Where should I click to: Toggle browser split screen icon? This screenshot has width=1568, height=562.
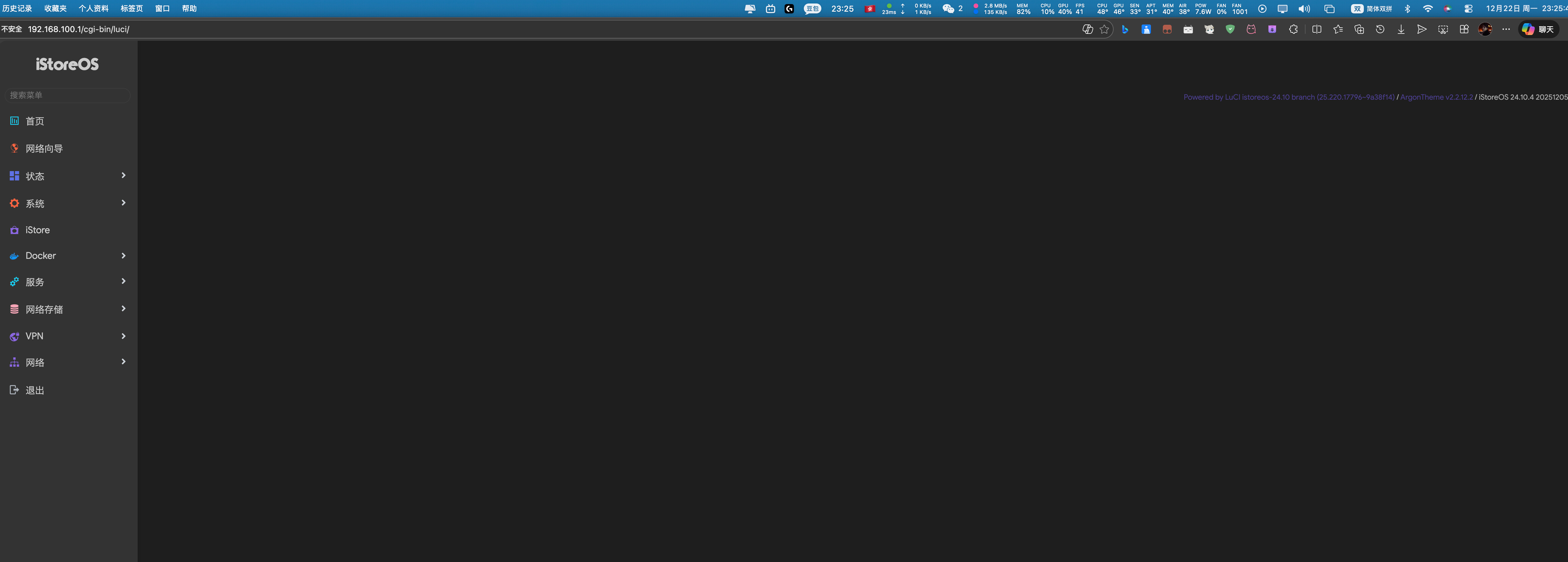tap(1317, 29)
